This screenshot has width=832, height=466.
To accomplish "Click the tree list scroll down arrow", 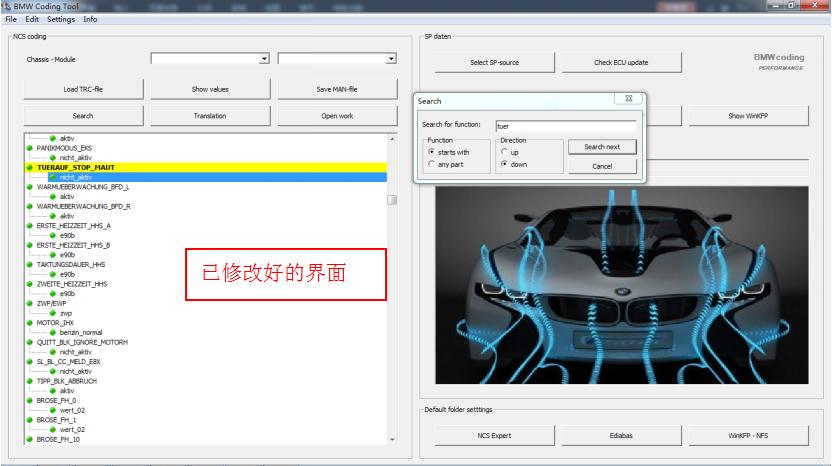I will [x=392, y=439].
